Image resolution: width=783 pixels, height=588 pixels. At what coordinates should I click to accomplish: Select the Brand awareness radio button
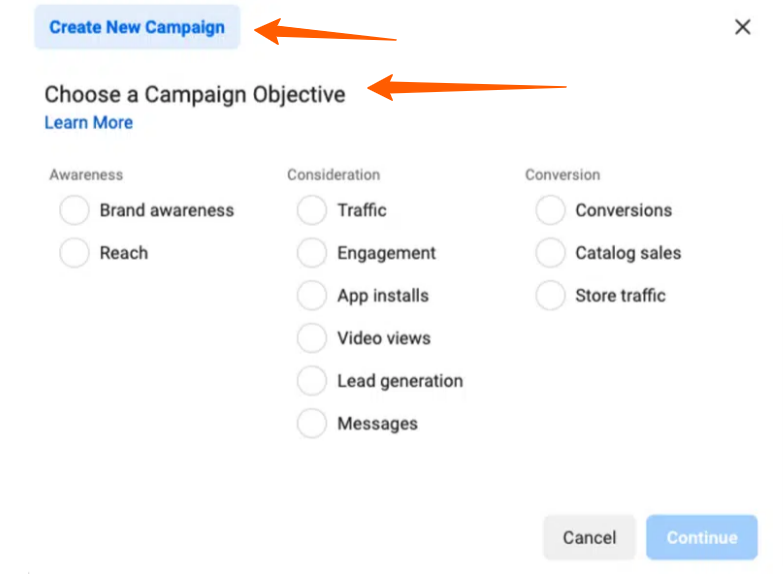[74, 211]
